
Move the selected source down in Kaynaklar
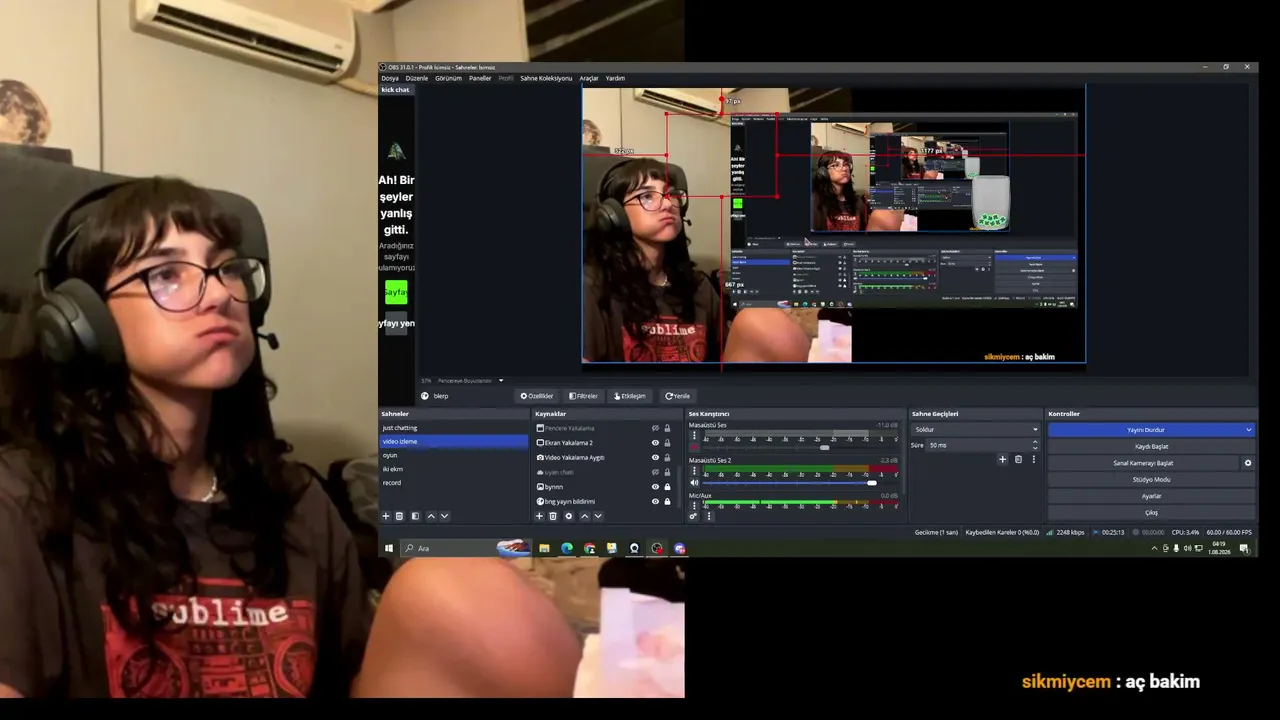click(598, 516)
